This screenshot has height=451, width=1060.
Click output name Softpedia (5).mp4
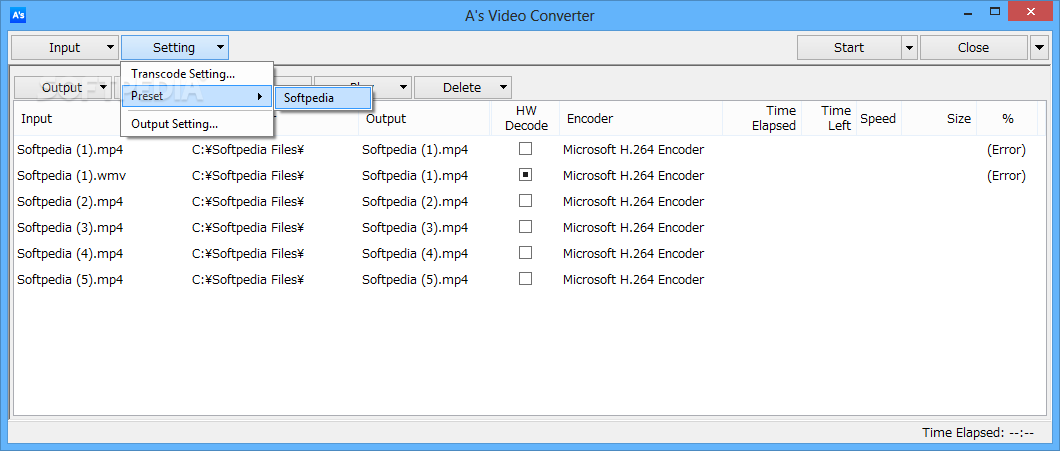point(415,279)
